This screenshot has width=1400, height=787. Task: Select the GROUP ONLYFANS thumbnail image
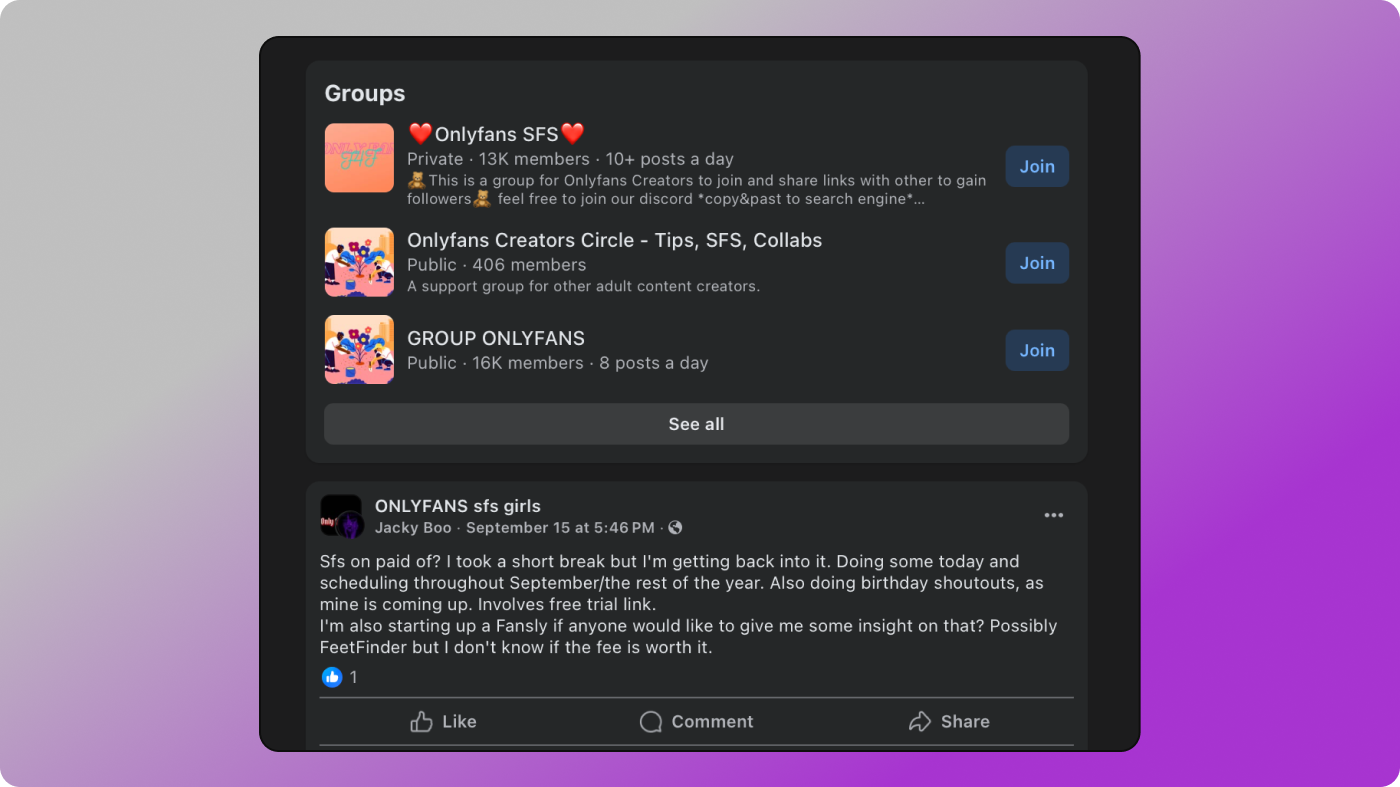click(359, 350)
